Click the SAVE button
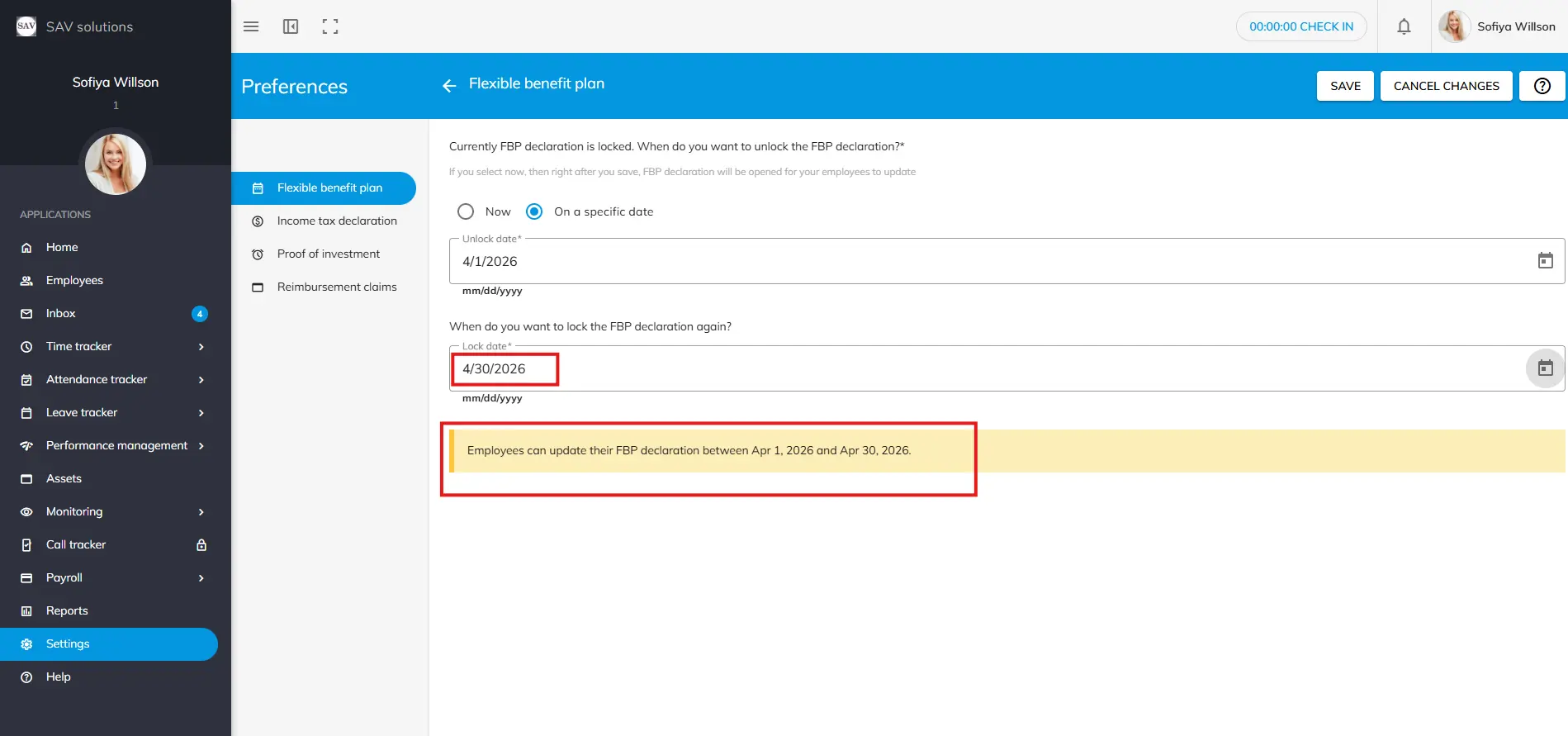Screen dimensions: 1568x736 coord(1345,86)
